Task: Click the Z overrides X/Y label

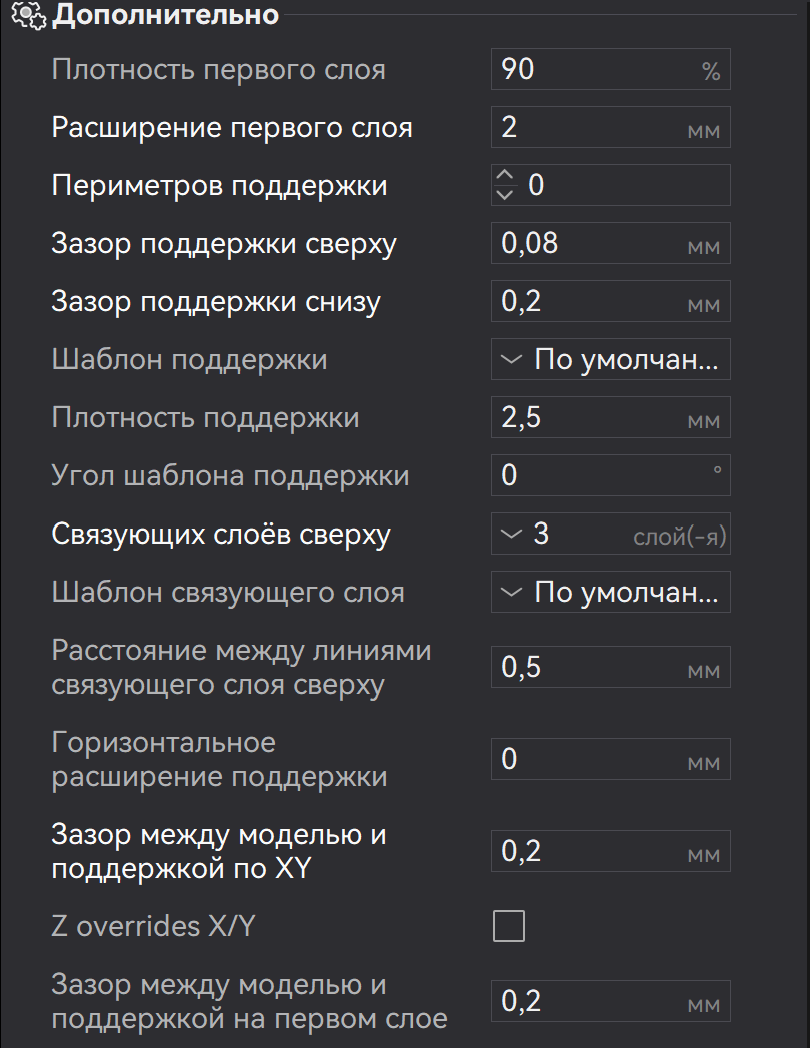Action: [153, 926]
